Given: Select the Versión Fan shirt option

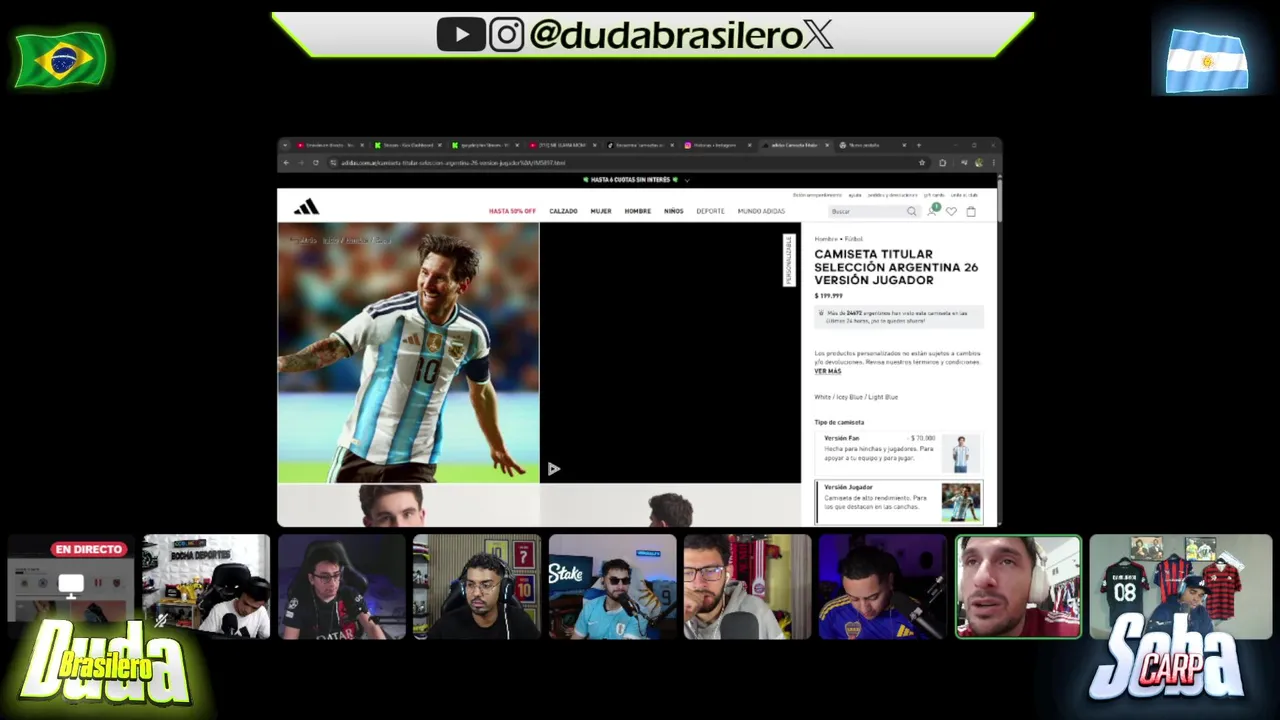Looking at the screenshot, I should (898, 453).
